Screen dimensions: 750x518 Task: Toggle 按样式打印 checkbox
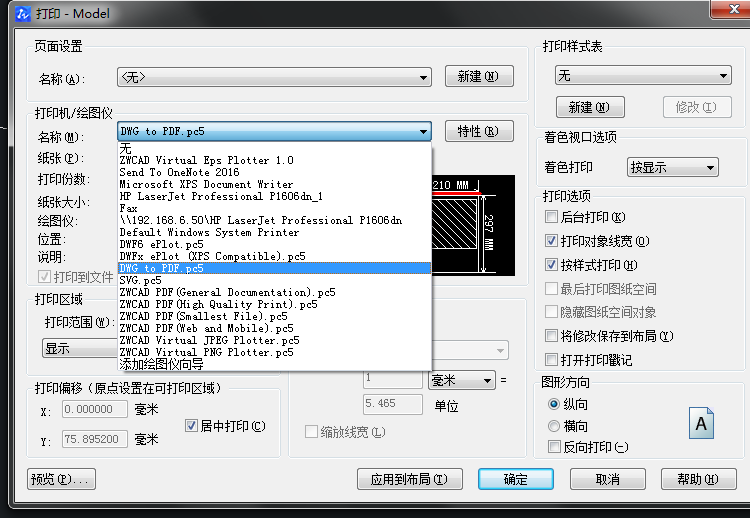point(551,265)
